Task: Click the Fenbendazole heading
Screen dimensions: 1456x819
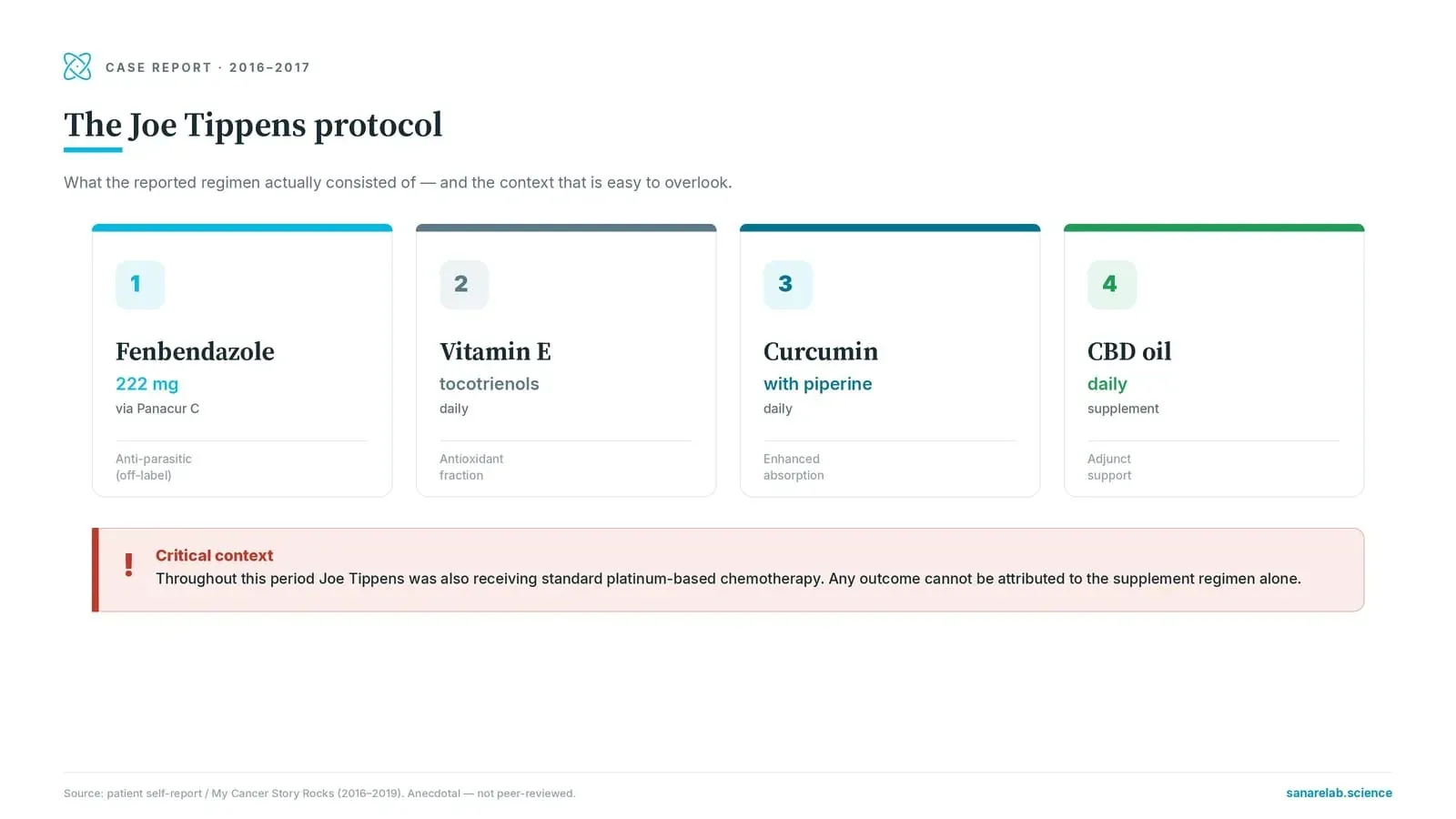Action: click(x=195, y=351)
